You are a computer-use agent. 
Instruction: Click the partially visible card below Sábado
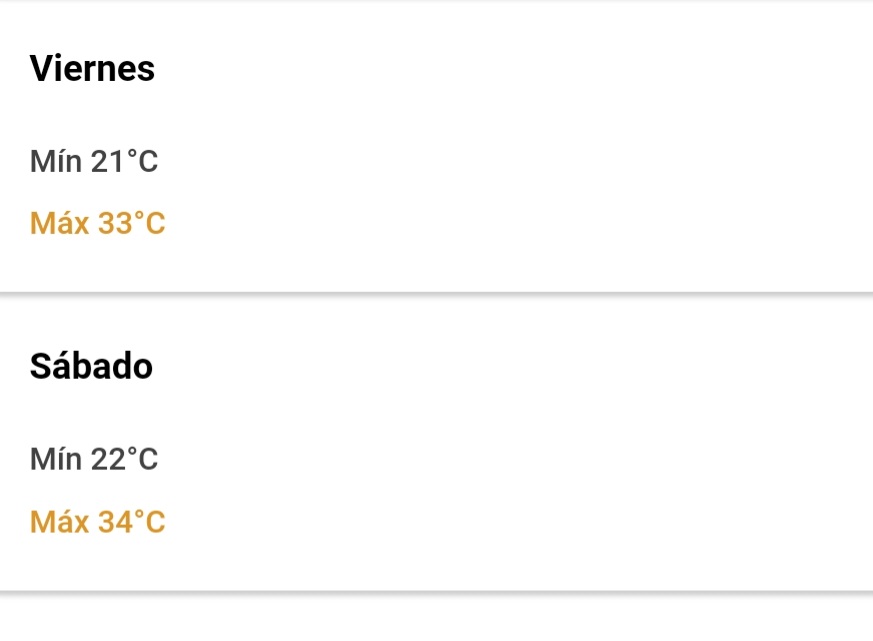pyautogui.click(x=436, y=620)
